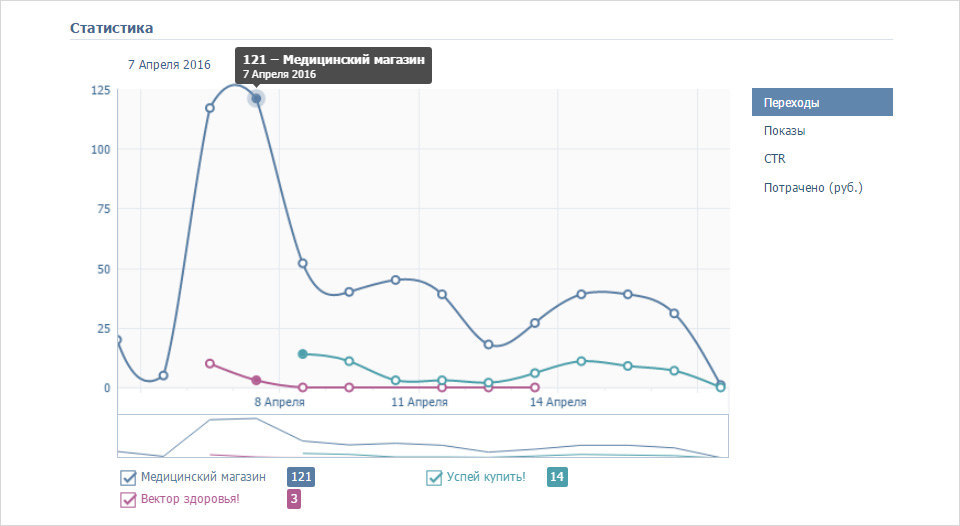Toggle the Успей купить! series checkbox

coord(433,478)
